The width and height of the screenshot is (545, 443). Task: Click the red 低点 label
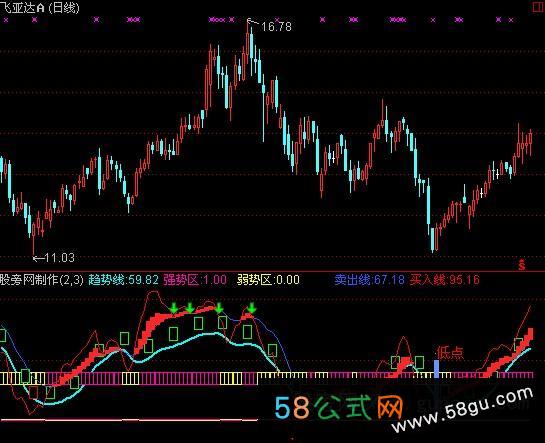(x=450, y=352)
